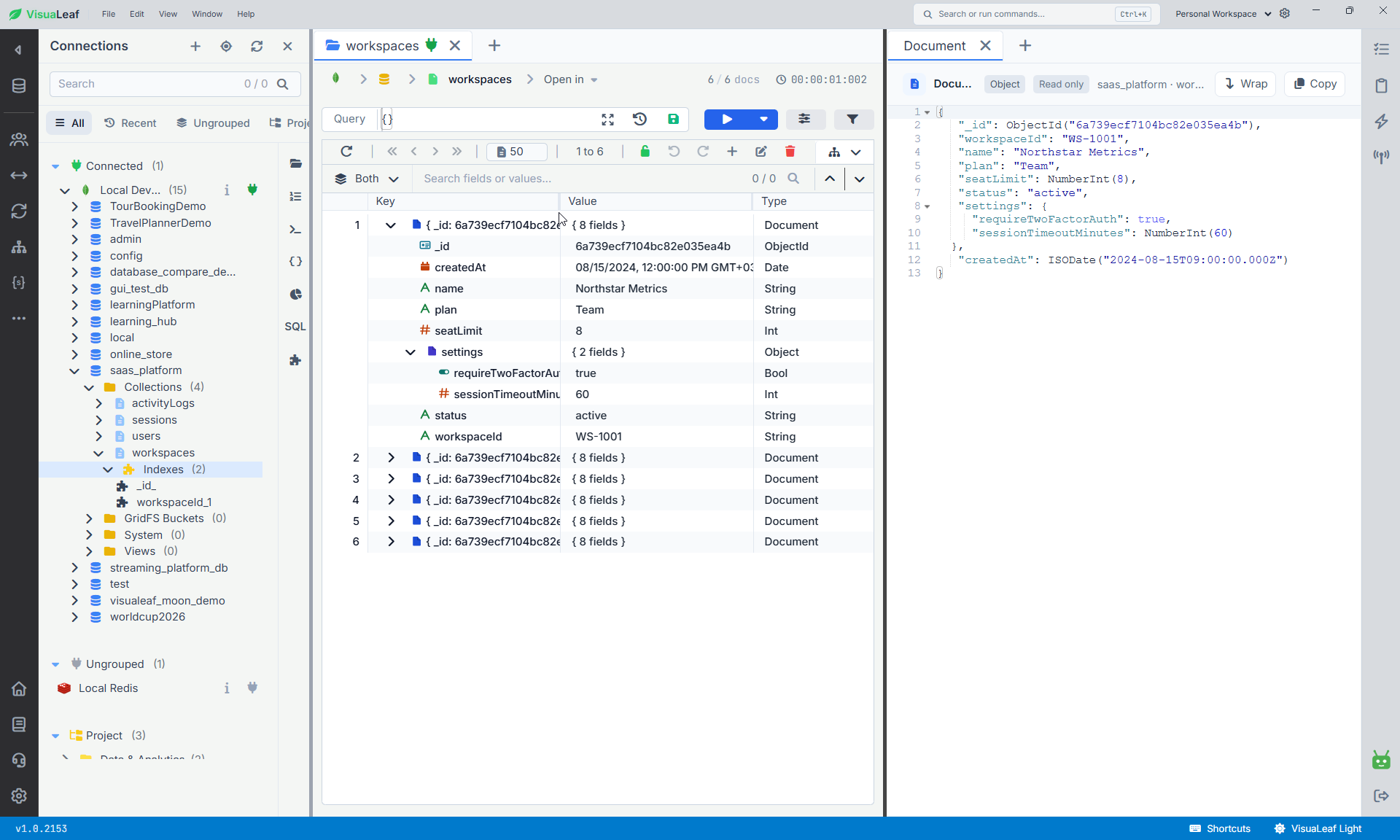This screenshot has height=840, width=1400.
Task: Expand document row 2
Action: 391,458
